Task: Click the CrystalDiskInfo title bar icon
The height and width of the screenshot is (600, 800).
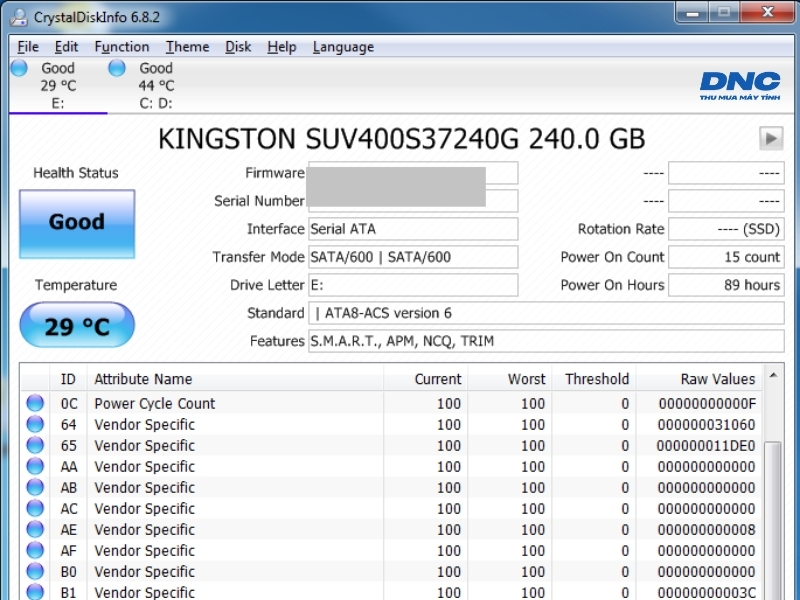Action: pos(19,17)
